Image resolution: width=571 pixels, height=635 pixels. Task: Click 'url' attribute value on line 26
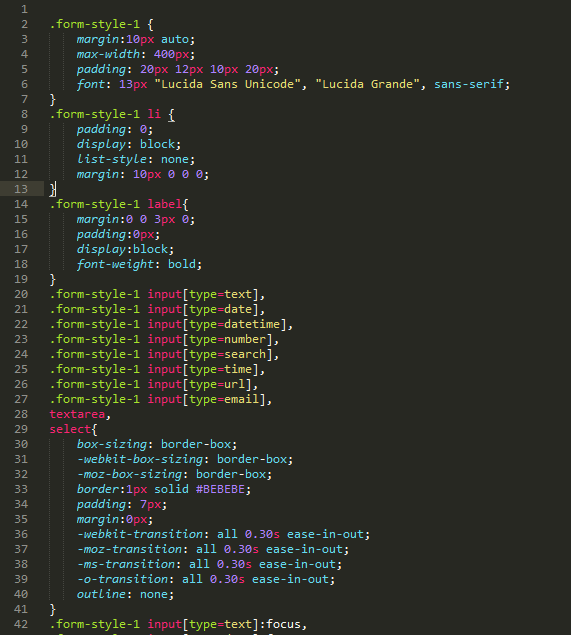coord(234,384)
